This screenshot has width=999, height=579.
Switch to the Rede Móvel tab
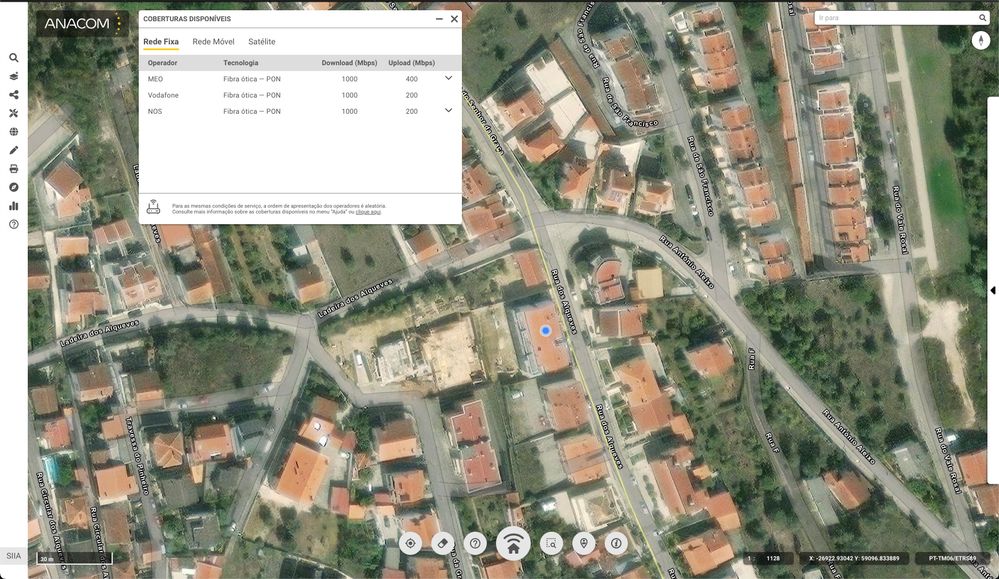pos(213,42)
